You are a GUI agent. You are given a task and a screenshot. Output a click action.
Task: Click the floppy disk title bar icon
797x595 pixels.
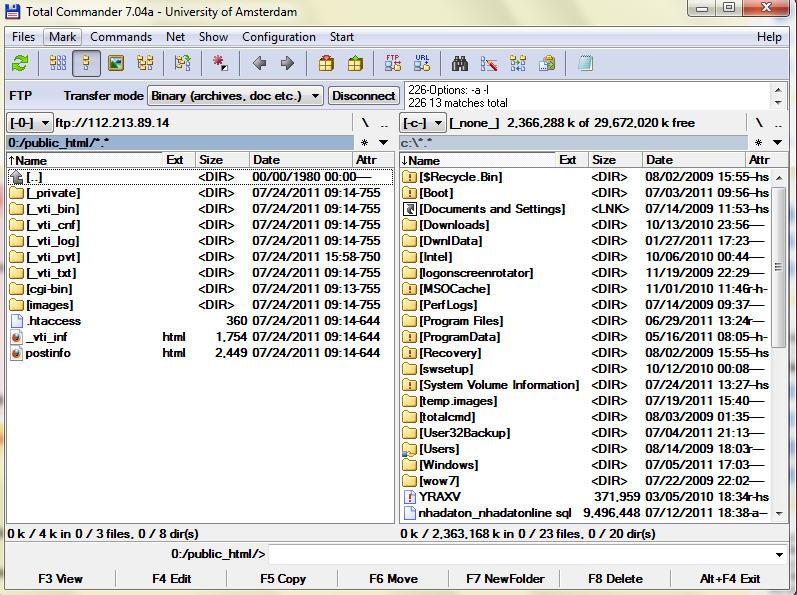13,11
